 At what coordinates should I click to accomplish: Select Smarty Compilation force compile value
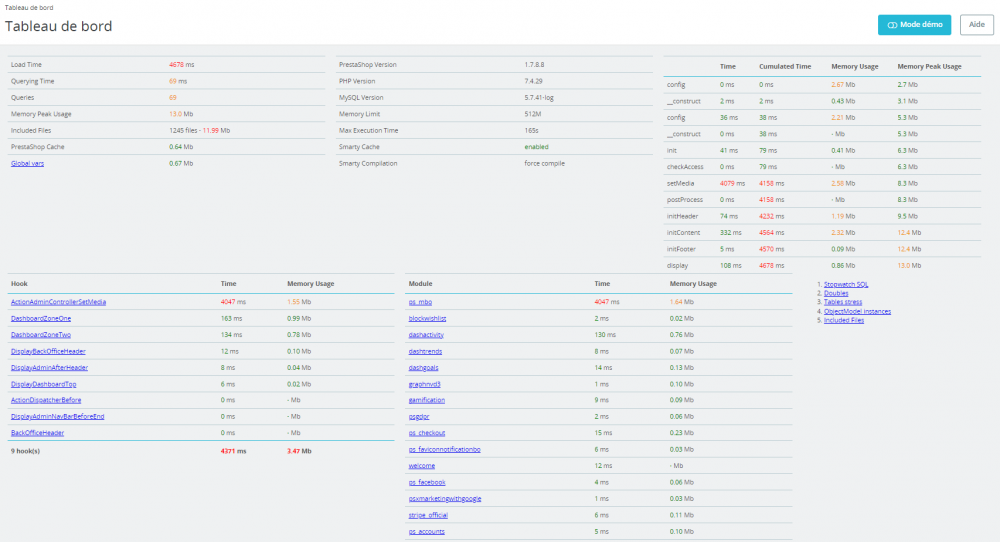click(545, 164)
